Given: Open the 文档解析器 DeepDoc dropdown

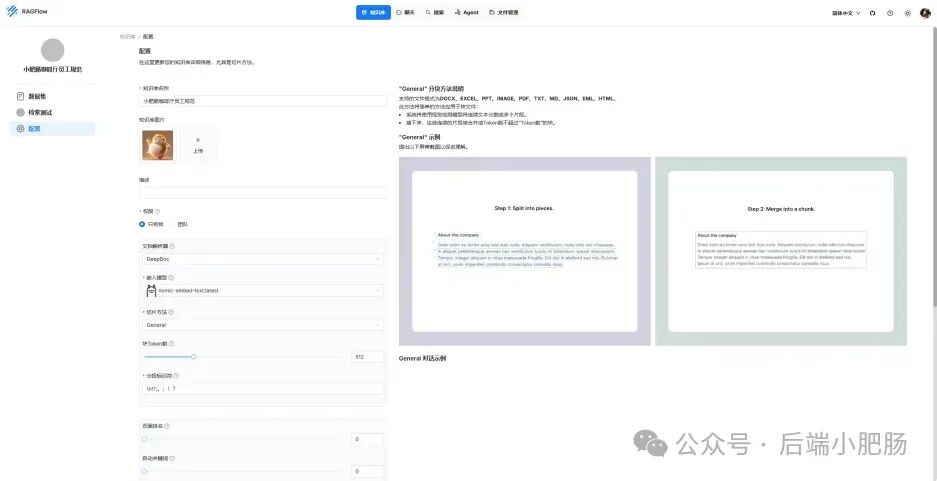Looking at the screenshot, I should (263, 259).
